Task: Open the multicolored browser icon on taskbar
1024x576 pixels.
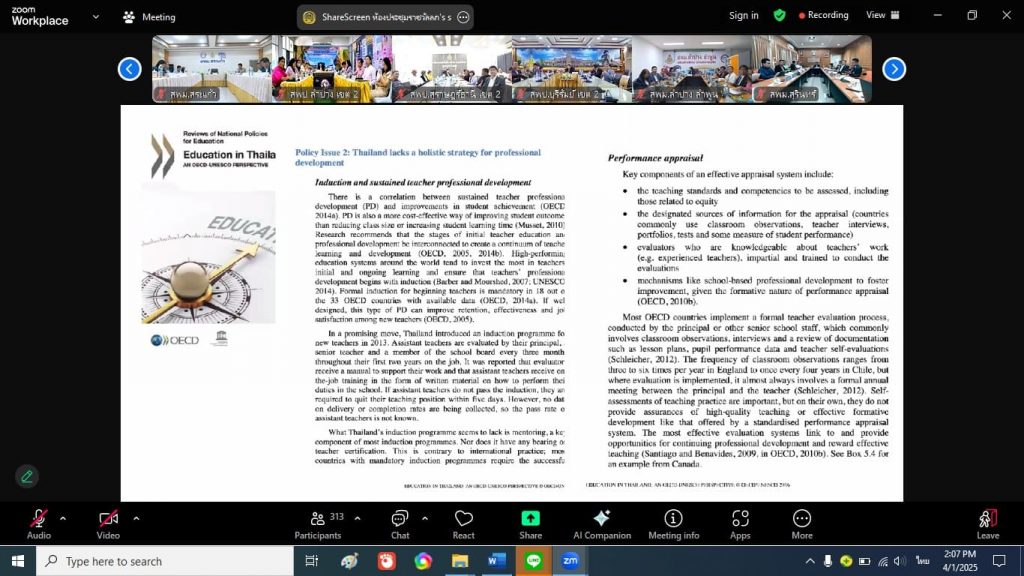Action: 423,561
